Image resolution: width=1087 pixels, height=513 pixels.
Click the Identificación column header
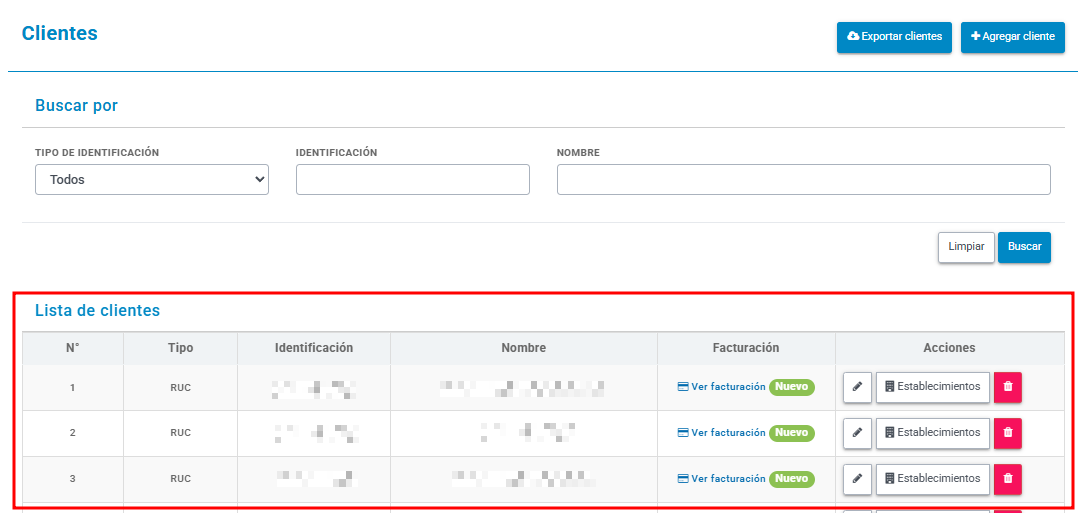[314, 348]
